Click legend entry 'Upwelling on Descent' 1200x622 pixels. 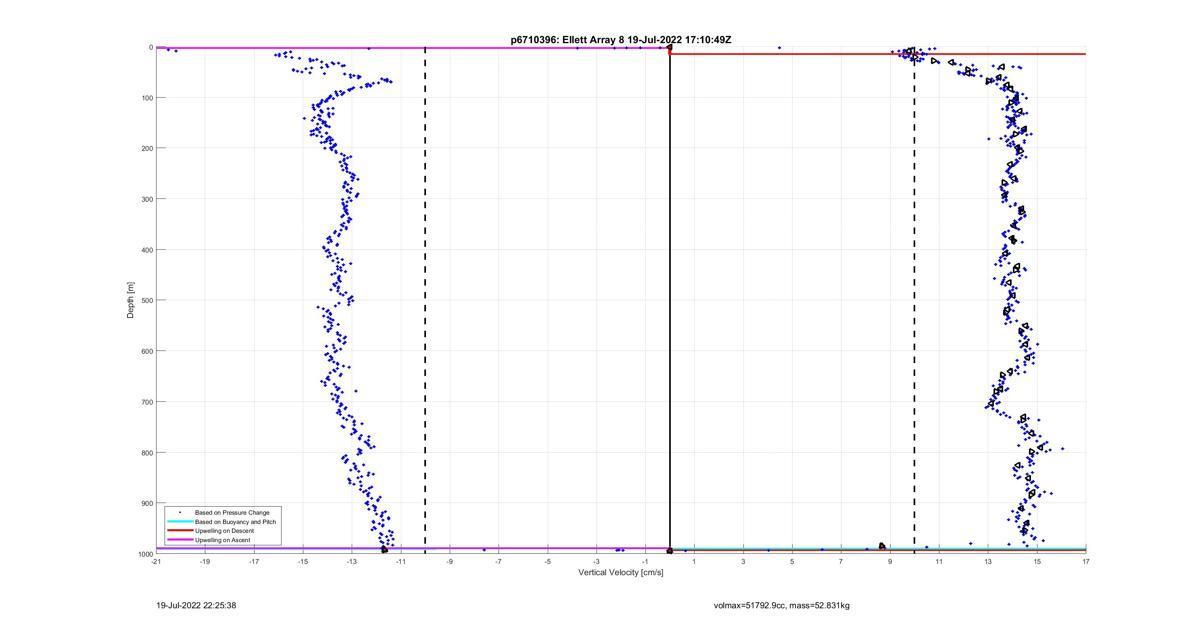pos(224,531)
